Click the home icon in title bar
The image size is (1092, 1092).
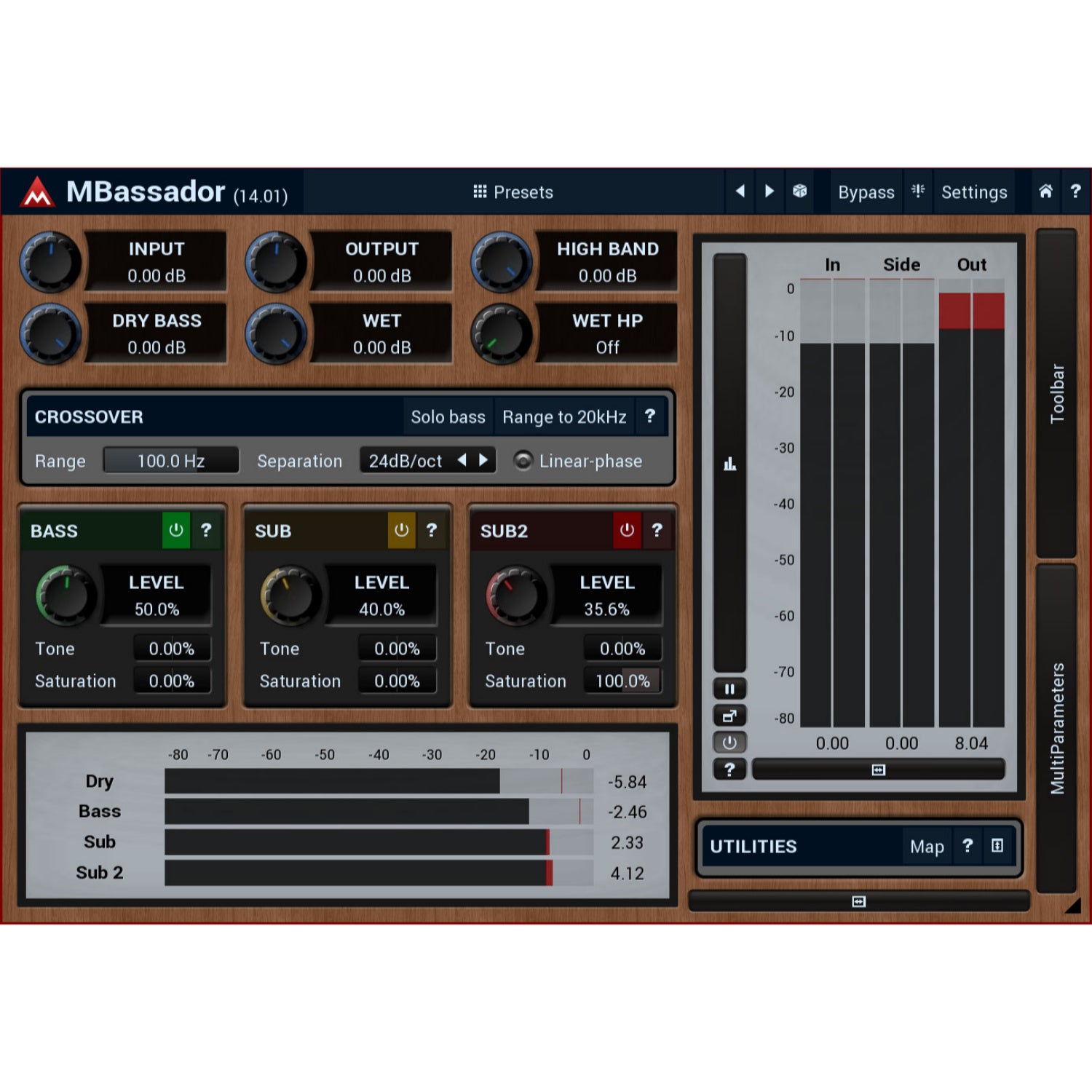(1045, 191)
